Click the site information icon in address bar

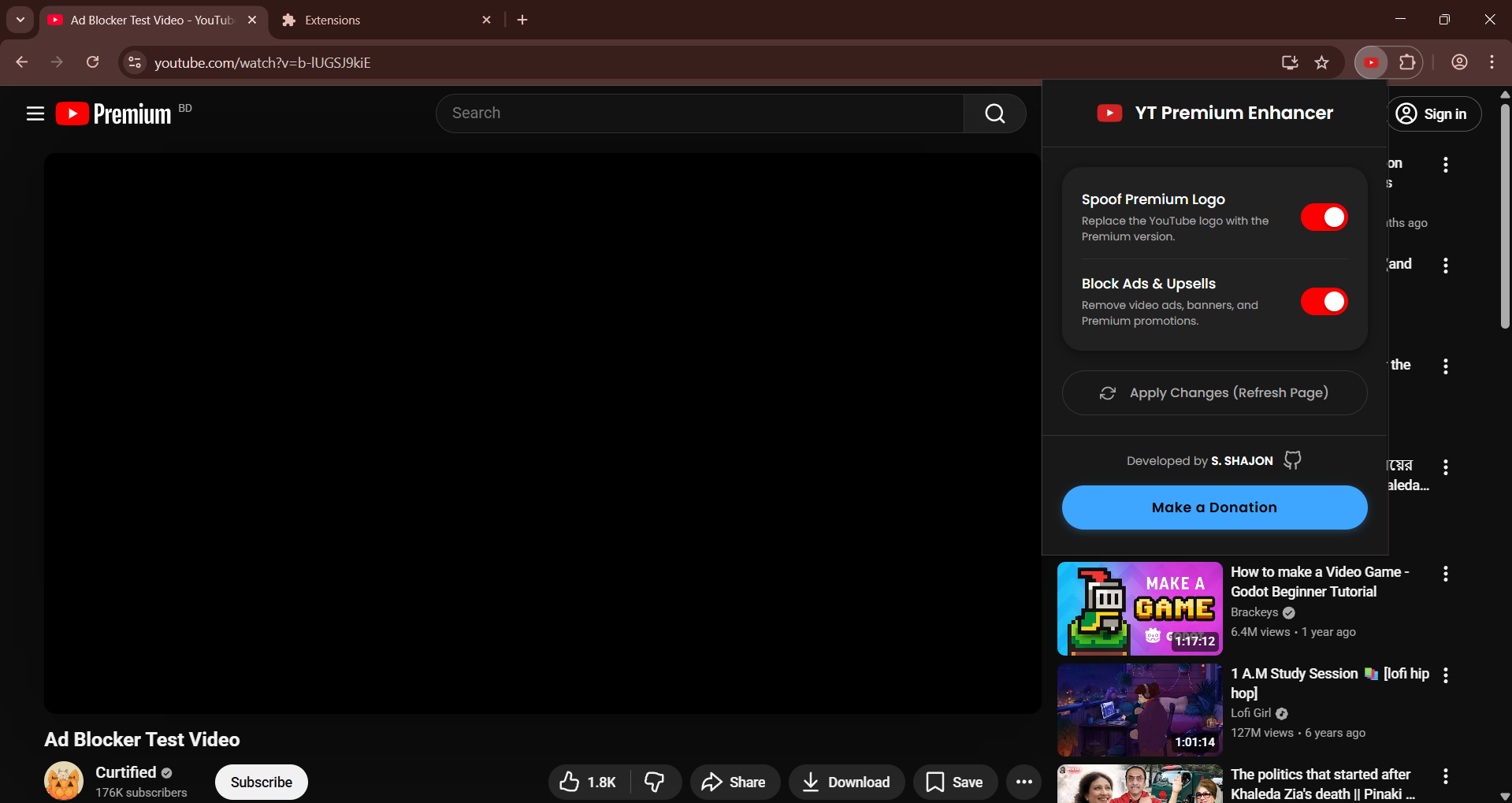coord(134,62)
